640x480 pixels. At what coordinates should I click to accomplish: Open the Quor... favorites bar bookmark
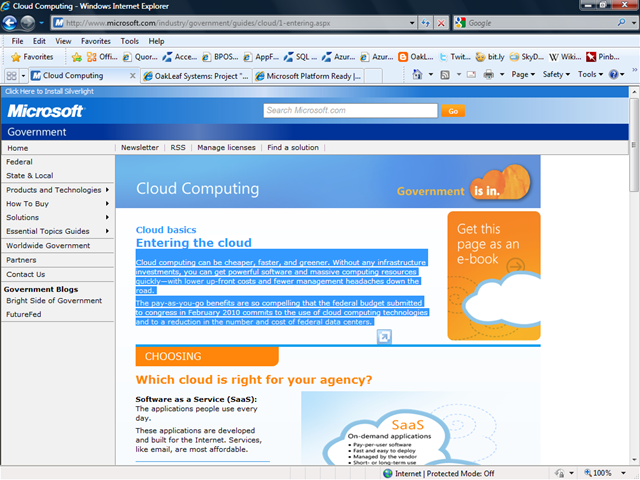140,57
